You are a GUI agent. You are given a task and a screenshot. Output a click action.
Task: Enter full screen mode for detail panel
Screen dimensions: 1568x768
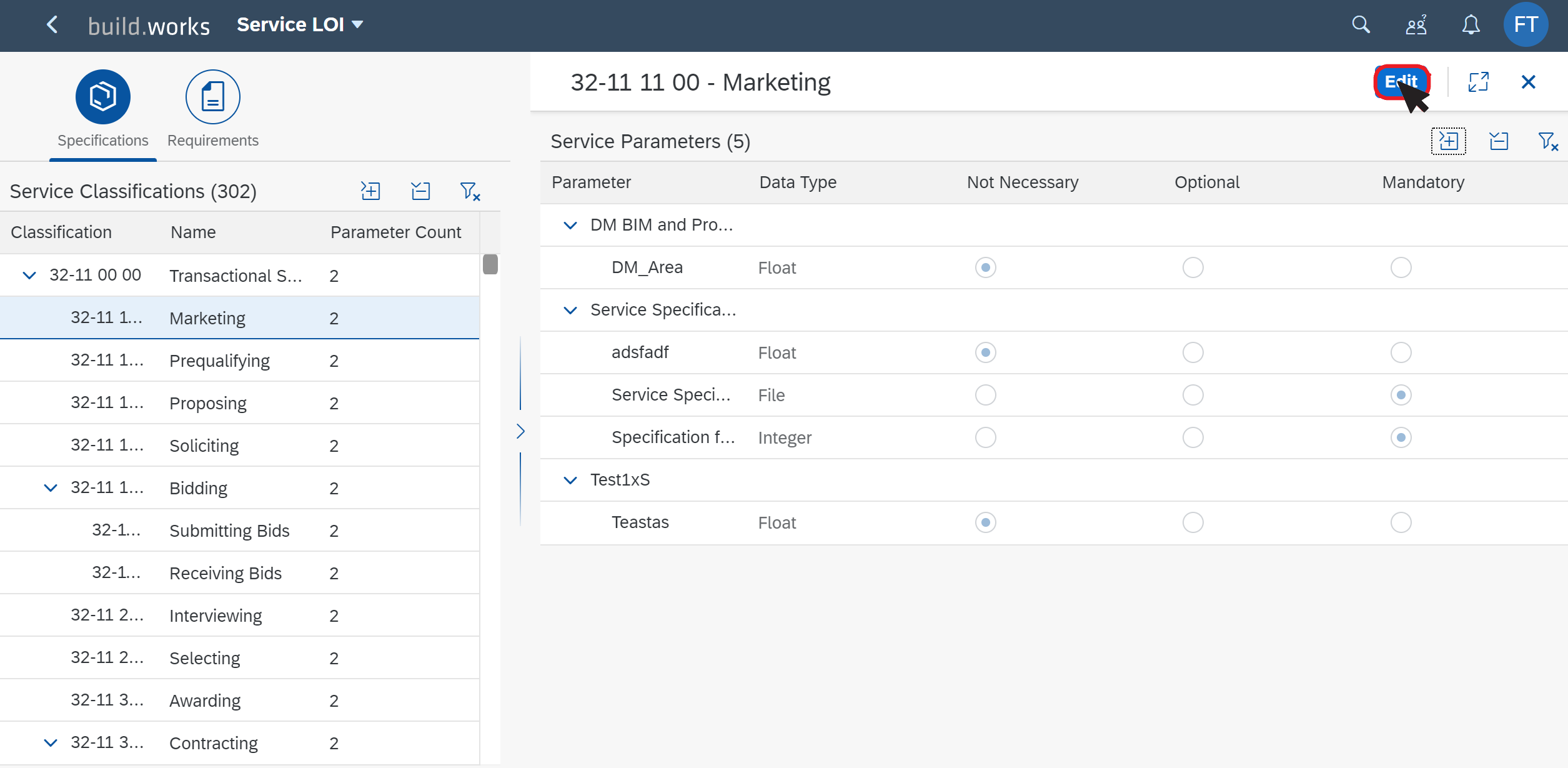point(1478,82)
